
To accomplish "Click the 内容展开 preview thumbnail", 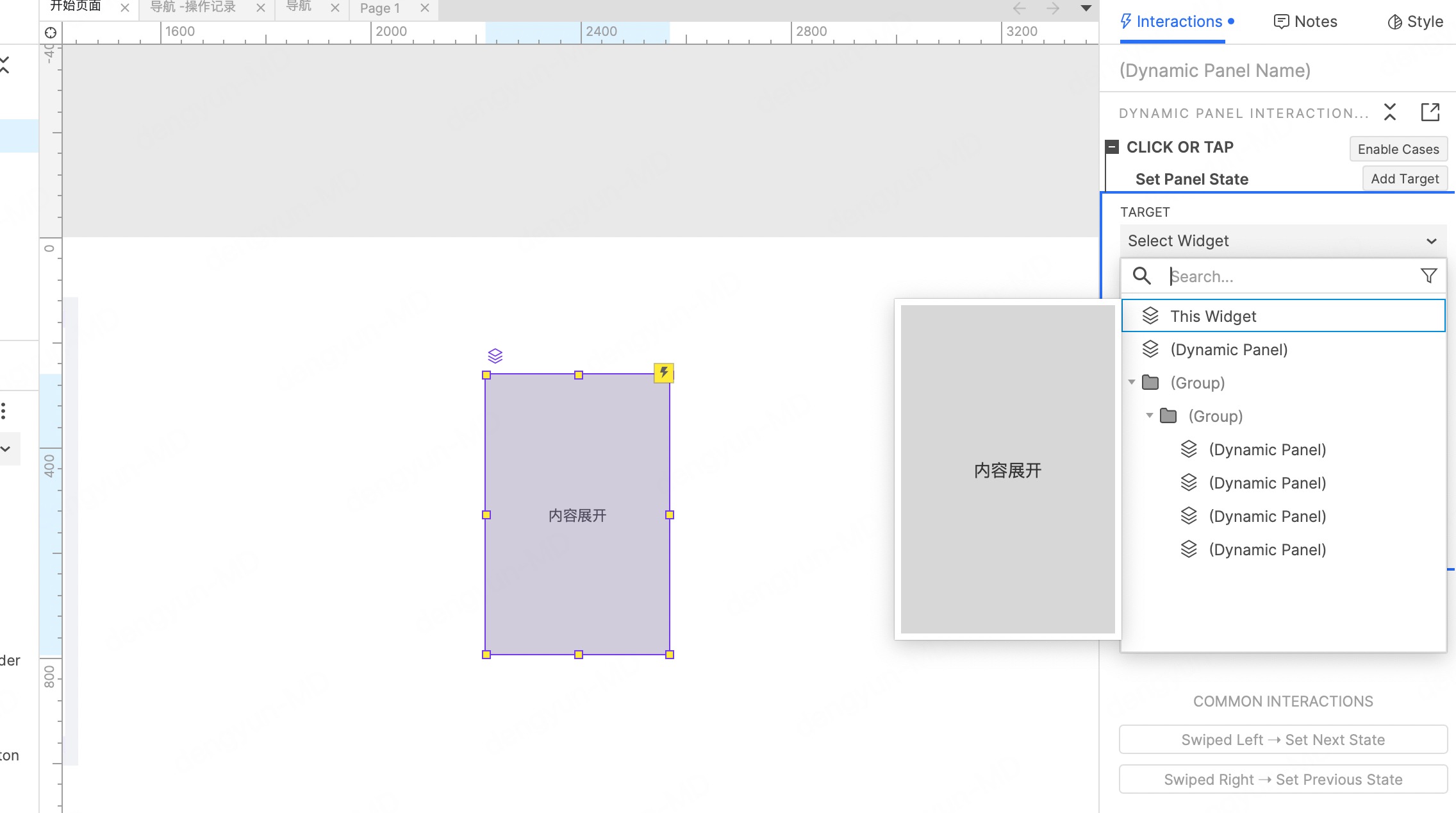I will point(1008,469).
